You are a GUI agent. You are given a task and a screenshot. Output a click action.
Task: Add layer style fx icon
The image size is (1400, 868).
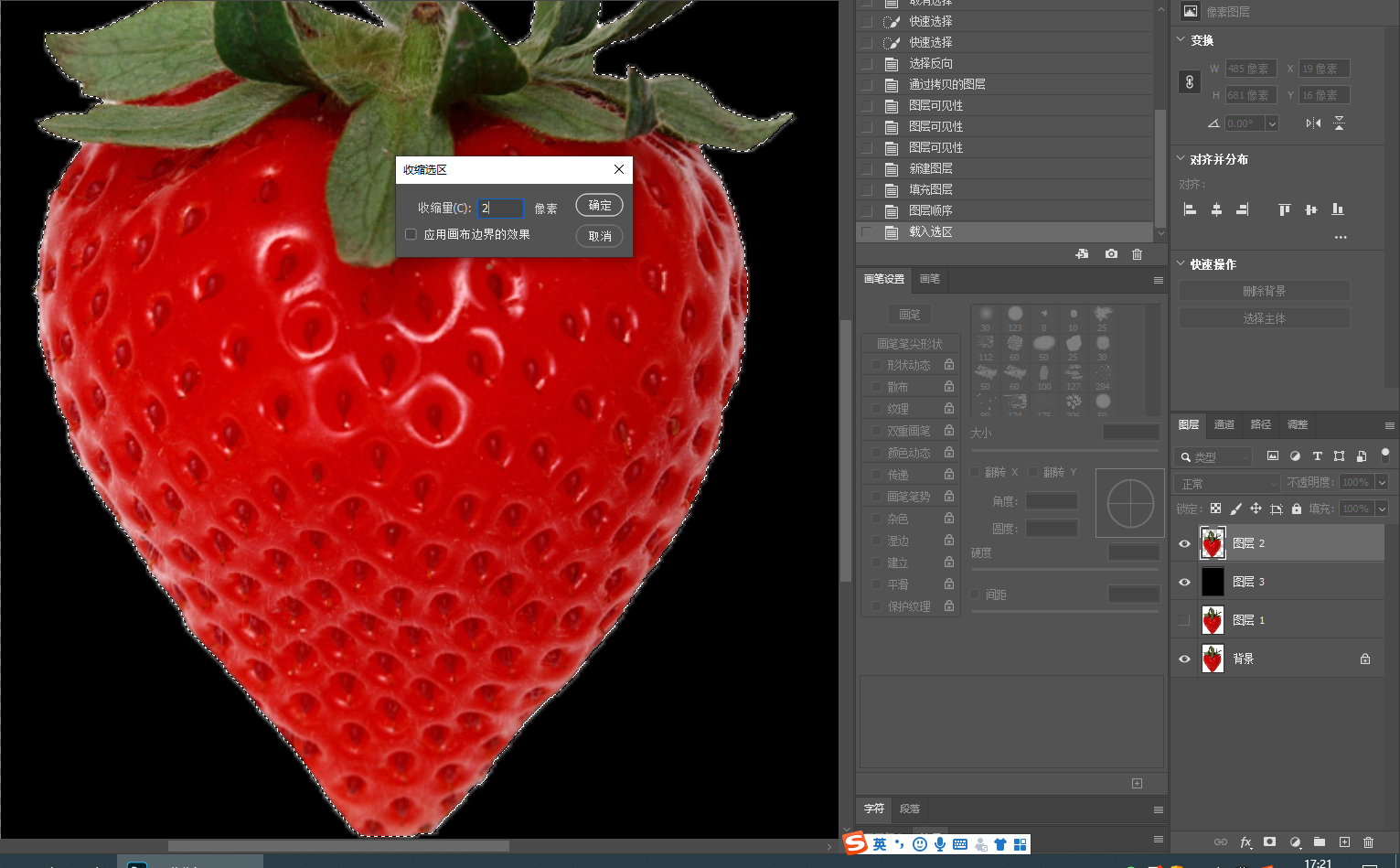(x=1245, y=841)
